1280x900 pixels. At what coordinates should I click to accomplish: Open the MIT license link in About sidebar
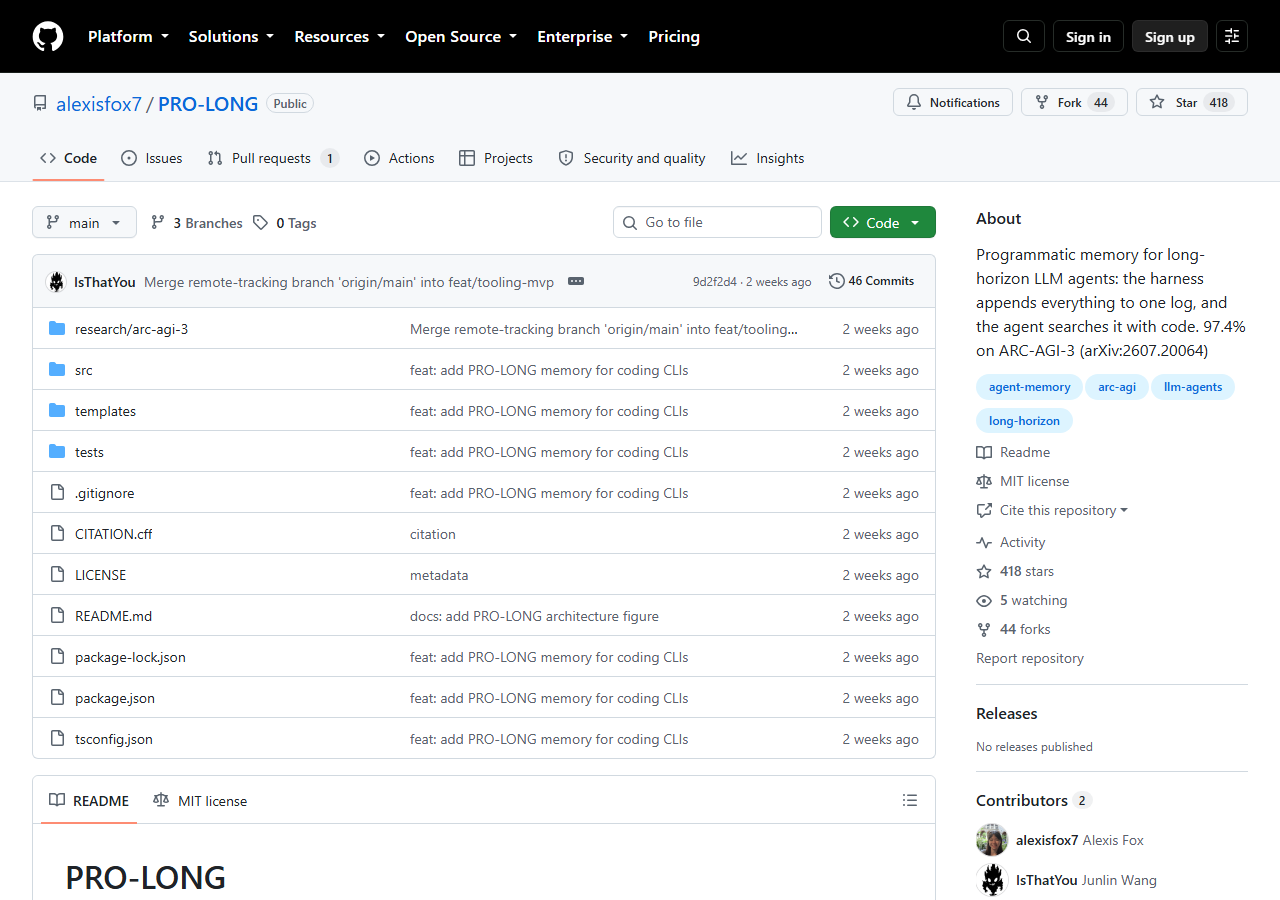coord(1023,481)
